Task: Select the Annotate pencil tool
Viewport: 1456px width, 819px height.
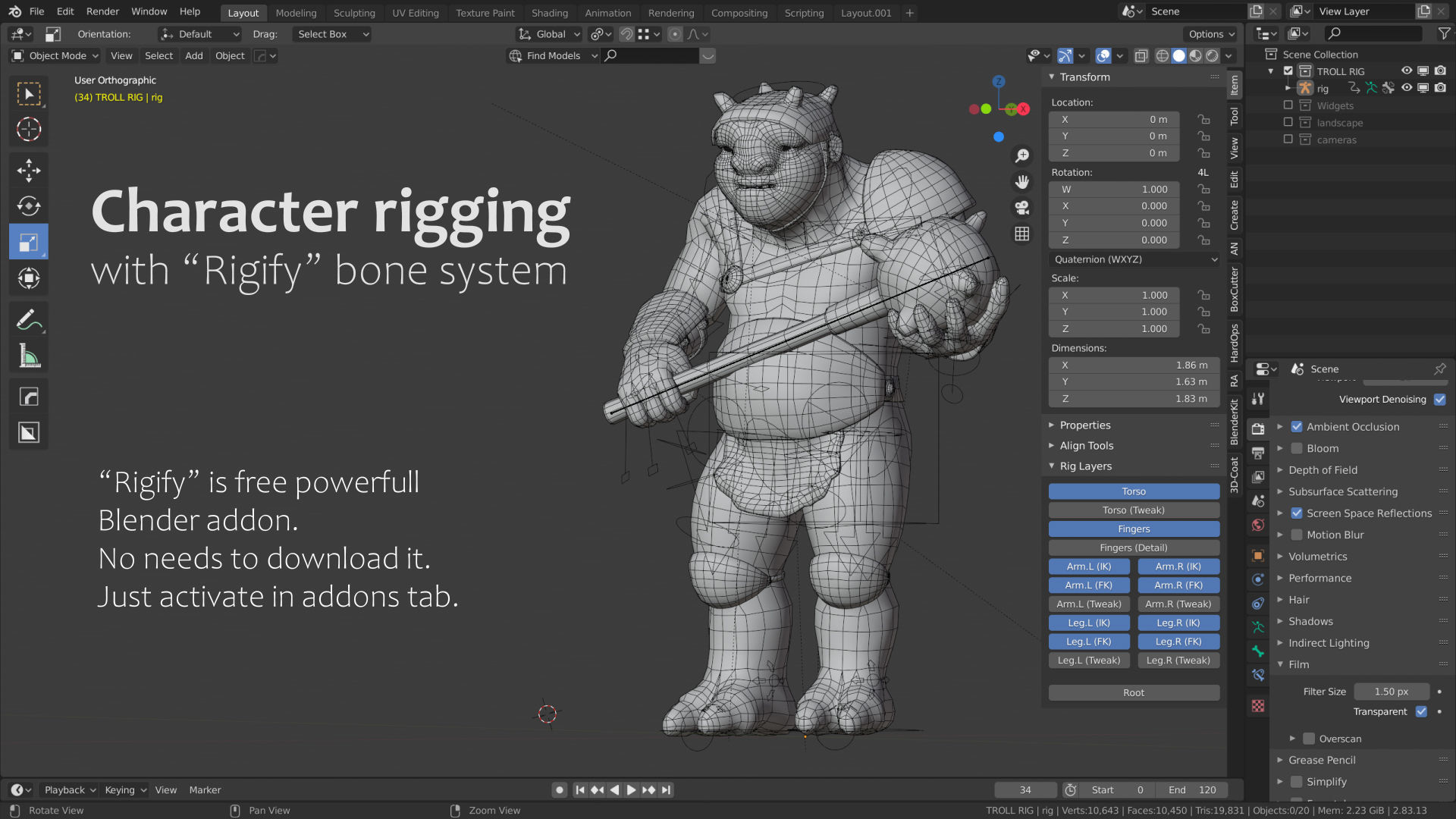Action: click(29, 320)
